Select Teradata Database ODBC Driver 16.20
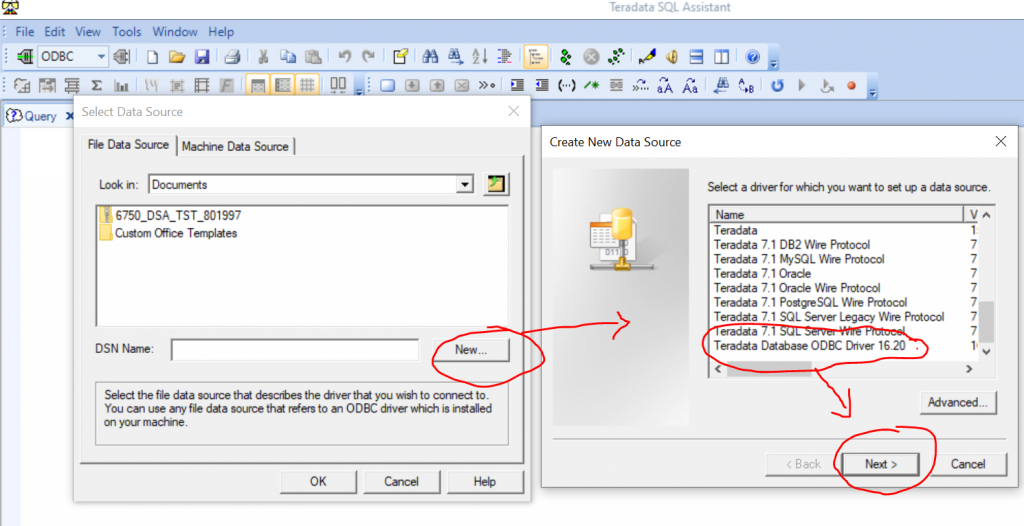 [x=810, y=346]
